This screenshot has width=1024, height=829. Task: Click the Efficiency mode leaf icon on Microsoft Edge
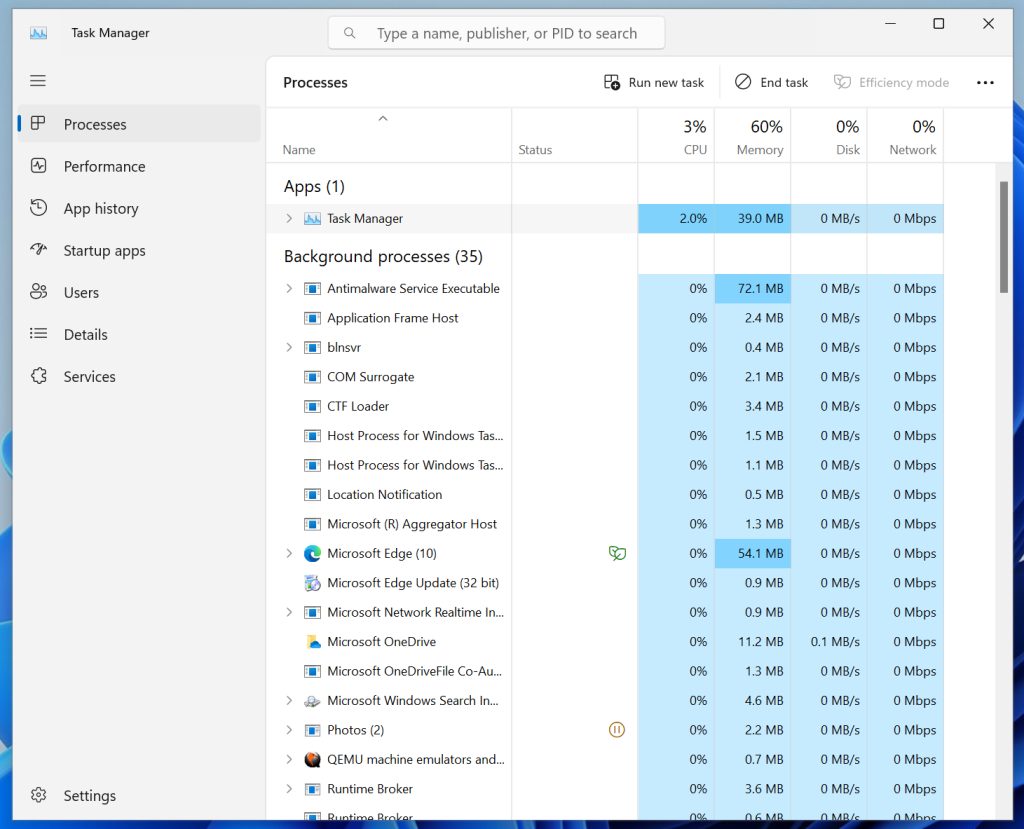point(617,553)
